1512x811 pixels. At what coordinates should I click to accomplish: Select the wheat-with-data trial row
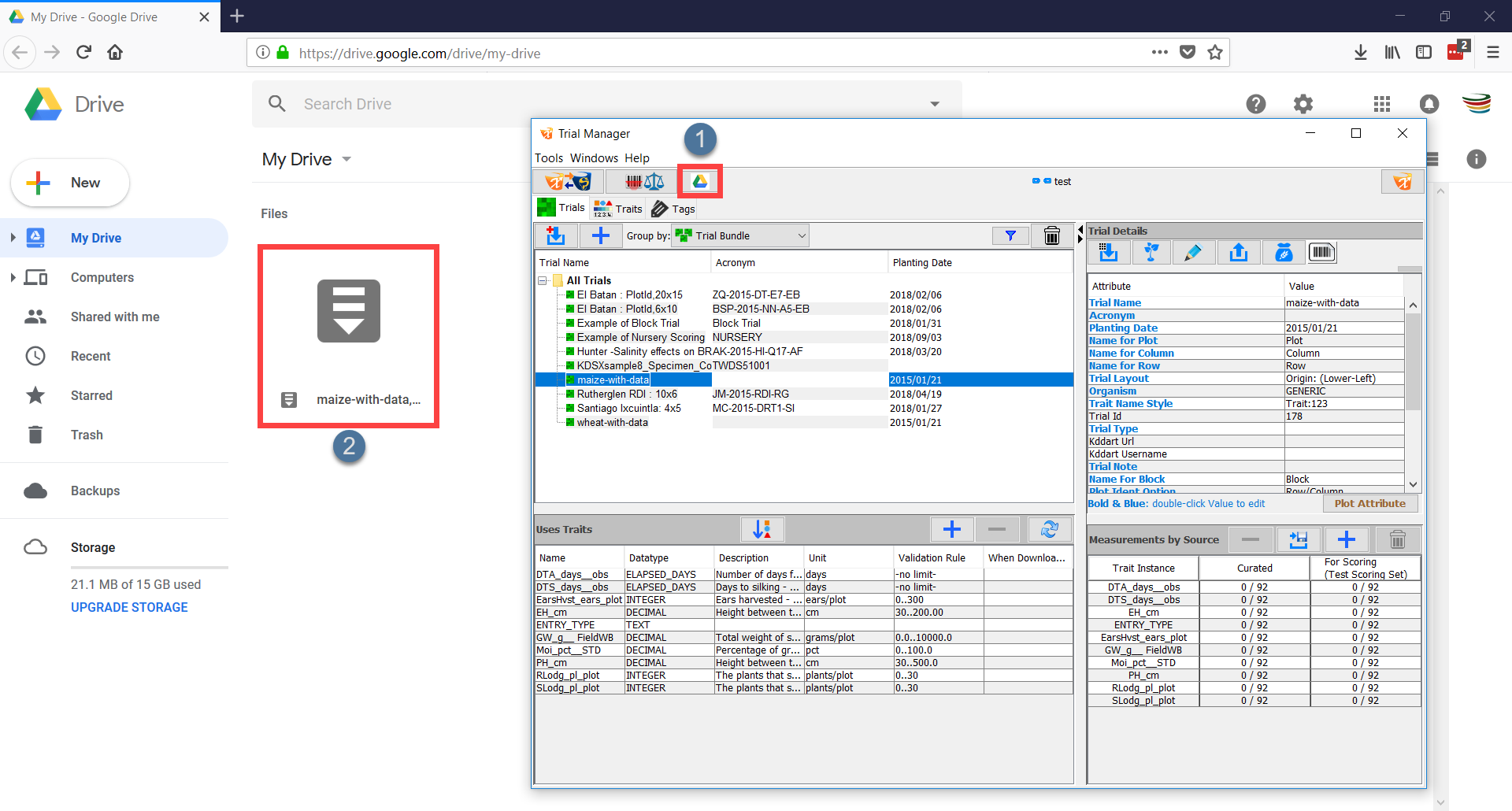pyautogui.click(x=612, y=423)
